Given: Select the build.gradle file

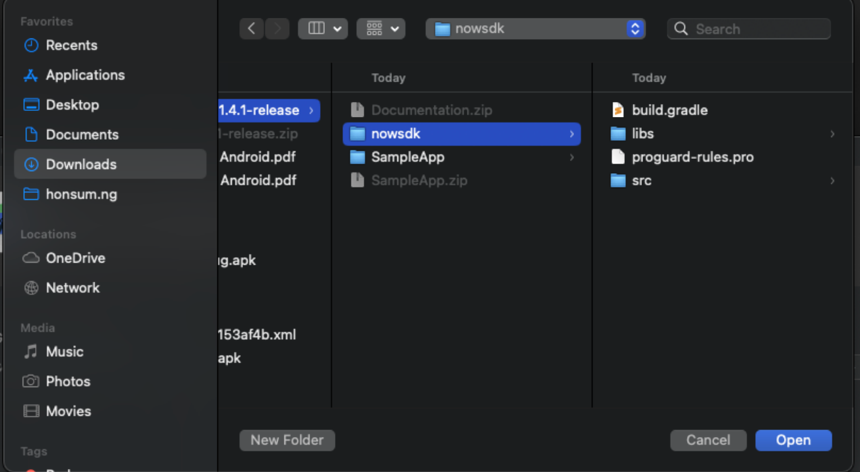Looking at the screenshot, I should click(x=723, y=110).
